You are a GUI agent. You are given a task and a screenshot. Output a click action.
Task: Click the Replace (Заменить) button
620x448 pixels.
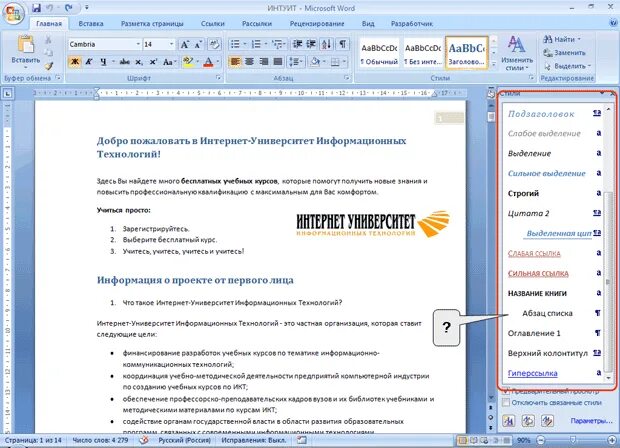(564, 53)
